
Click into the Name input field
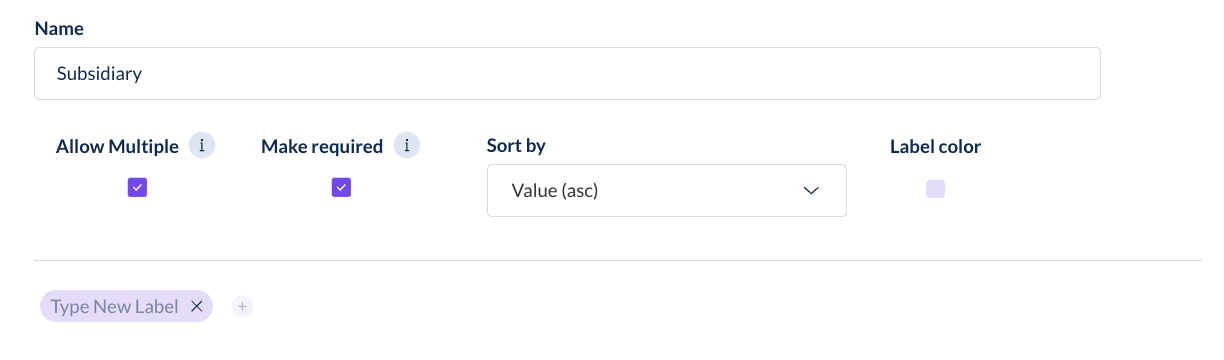click(567, 73)
